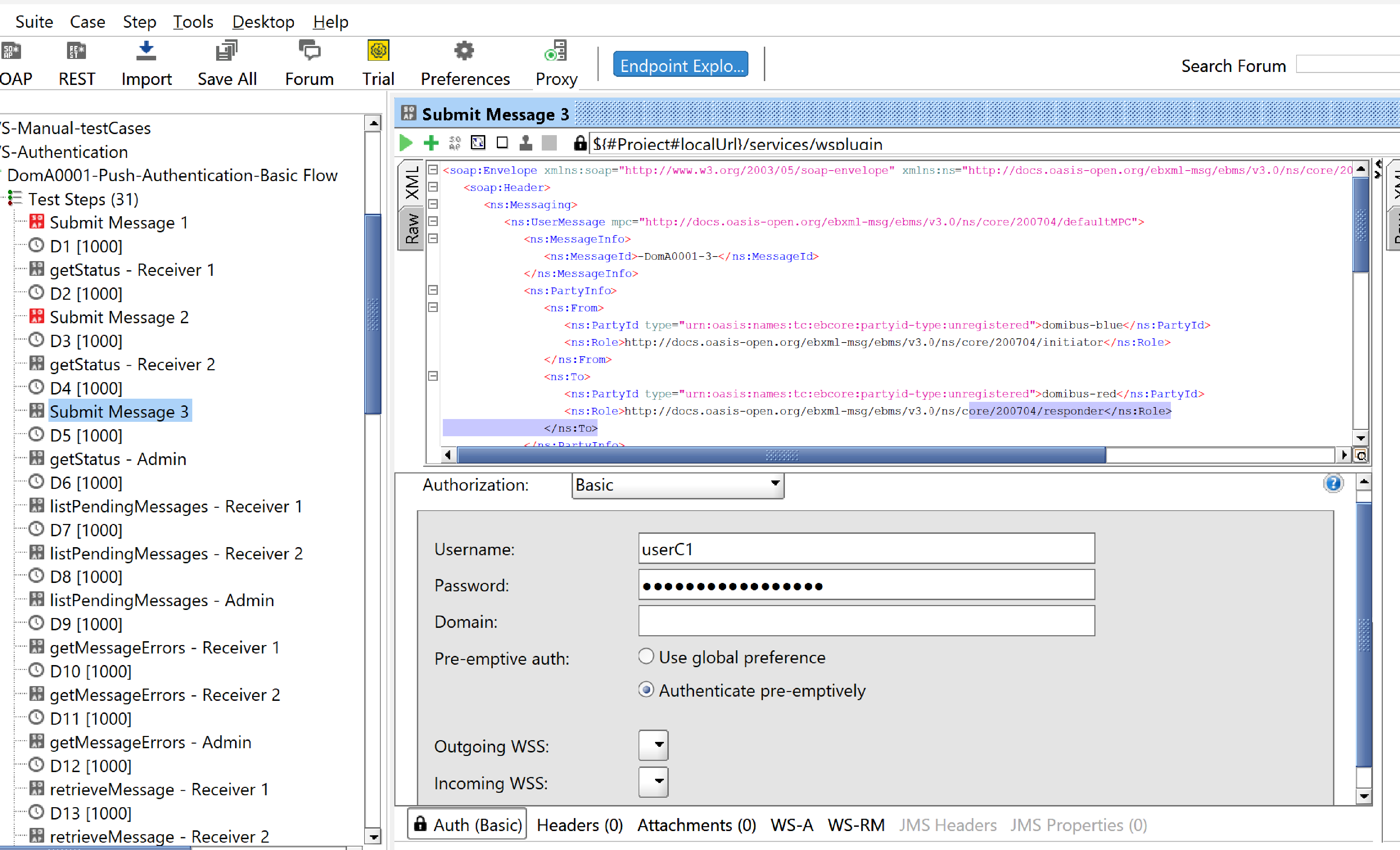Open the Outgoing WSS dropdown

(x=653, y=745)
